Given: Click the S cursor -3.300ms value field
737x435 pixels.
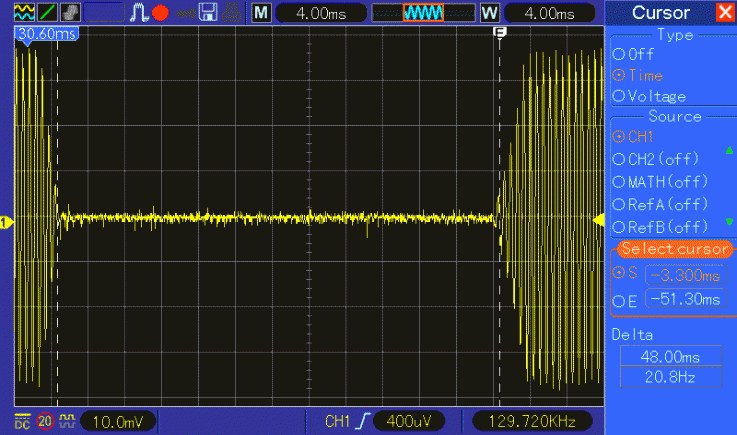Looking at the screenshot, I should [684, 275].
